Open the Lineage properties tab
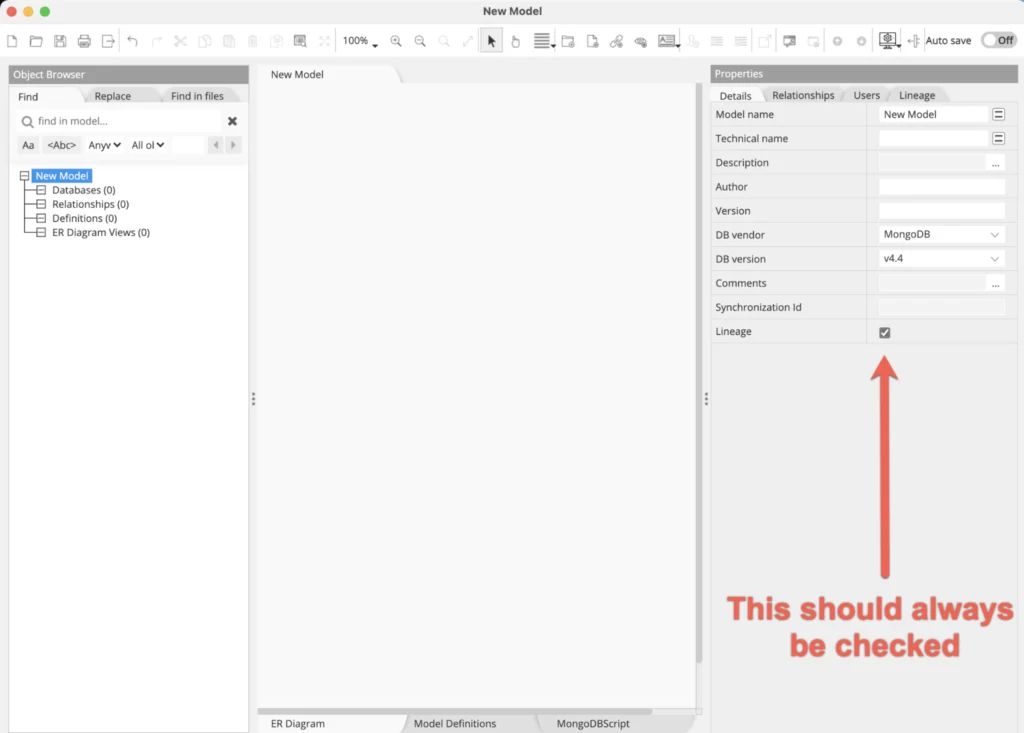Image resolution: width=1024 pixels, height=733 pixels. [917, 95]
